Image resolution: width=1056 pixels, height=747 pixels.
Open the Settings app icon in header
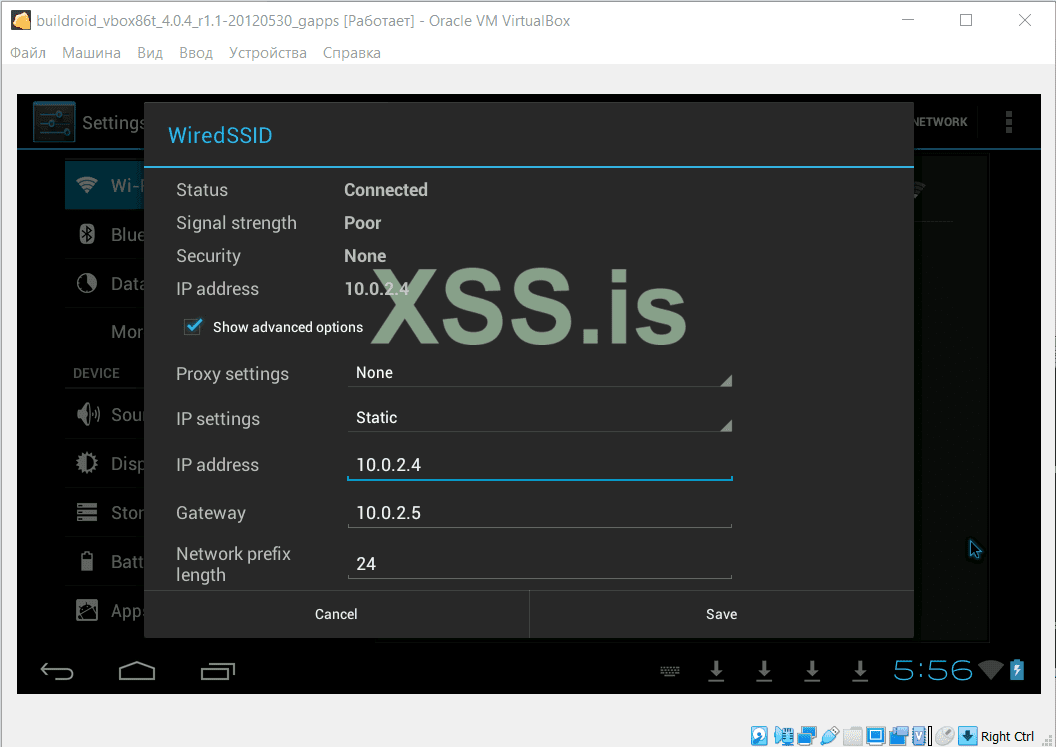tap(54, 122)
